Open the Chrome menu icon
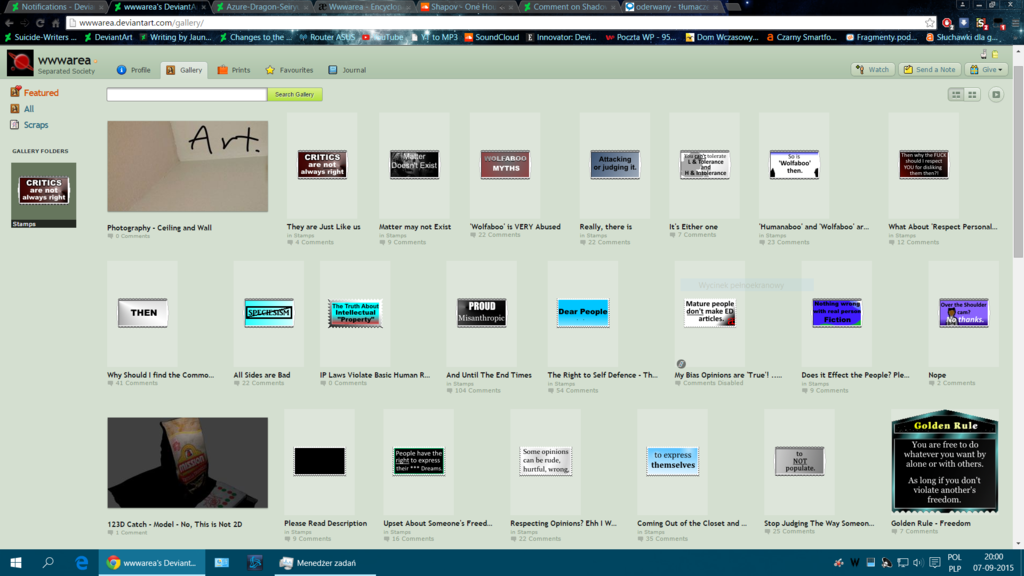1024x576 pixels. point(1012,22)
